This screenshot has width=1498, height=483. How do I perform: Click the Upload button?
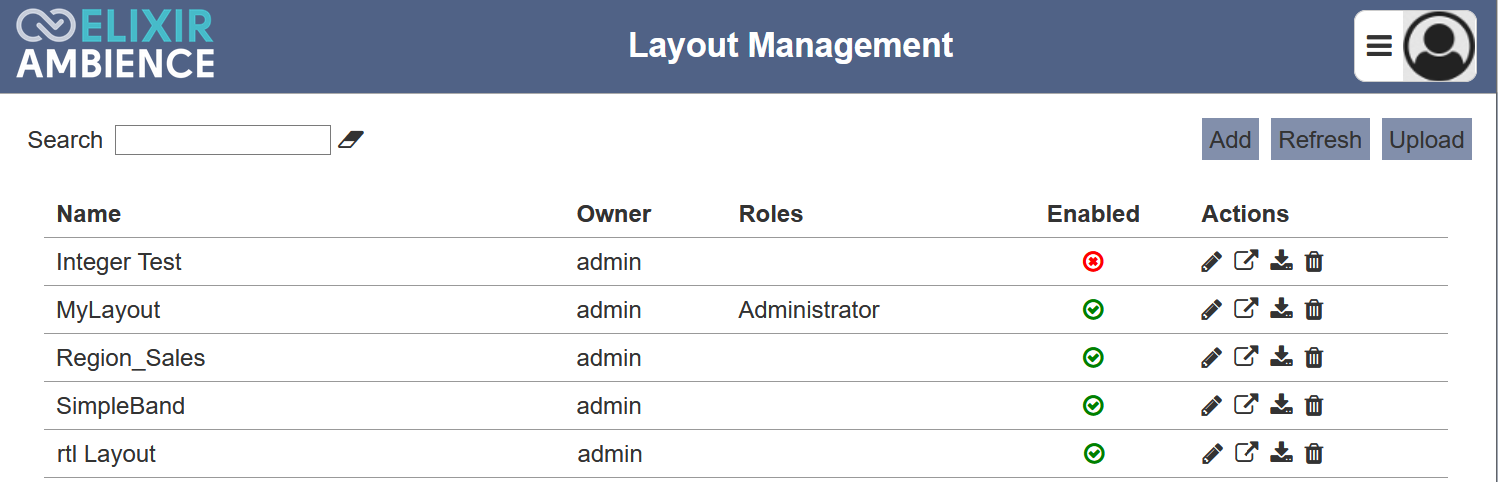pos(1427,139)
